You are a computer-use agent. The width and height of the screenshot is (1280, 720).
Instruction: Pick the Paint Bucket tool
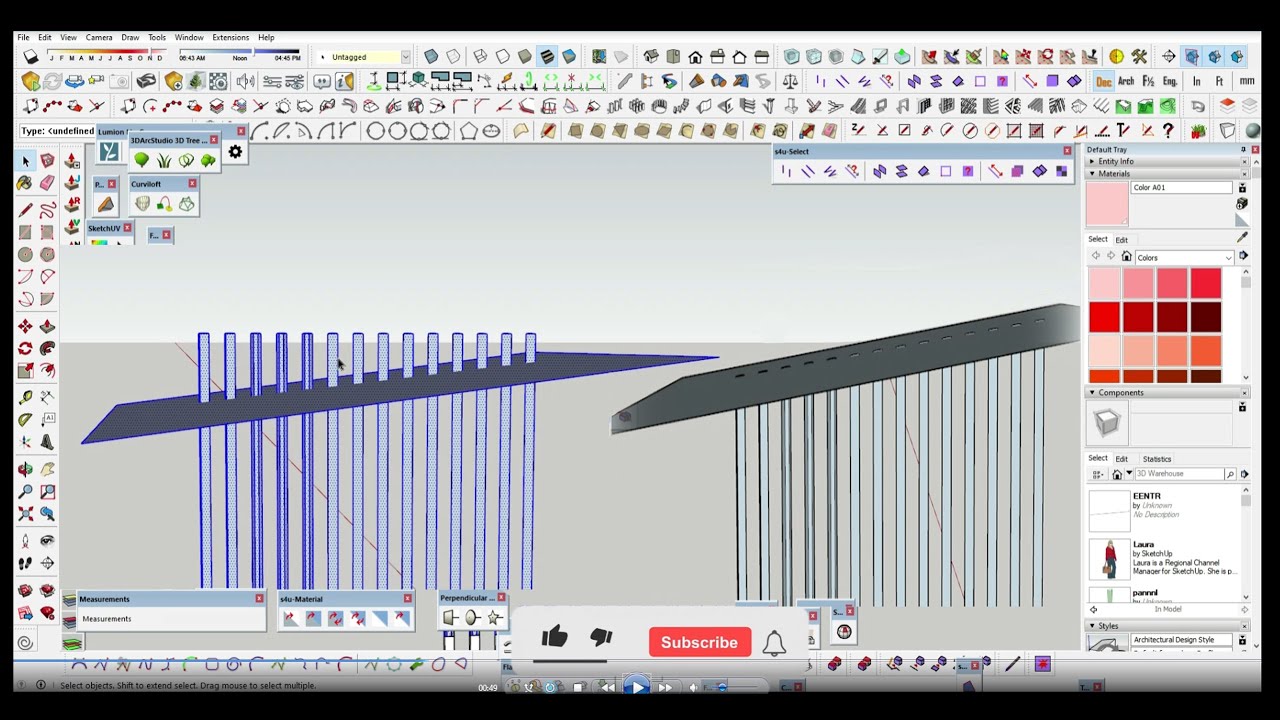(24, 183)
